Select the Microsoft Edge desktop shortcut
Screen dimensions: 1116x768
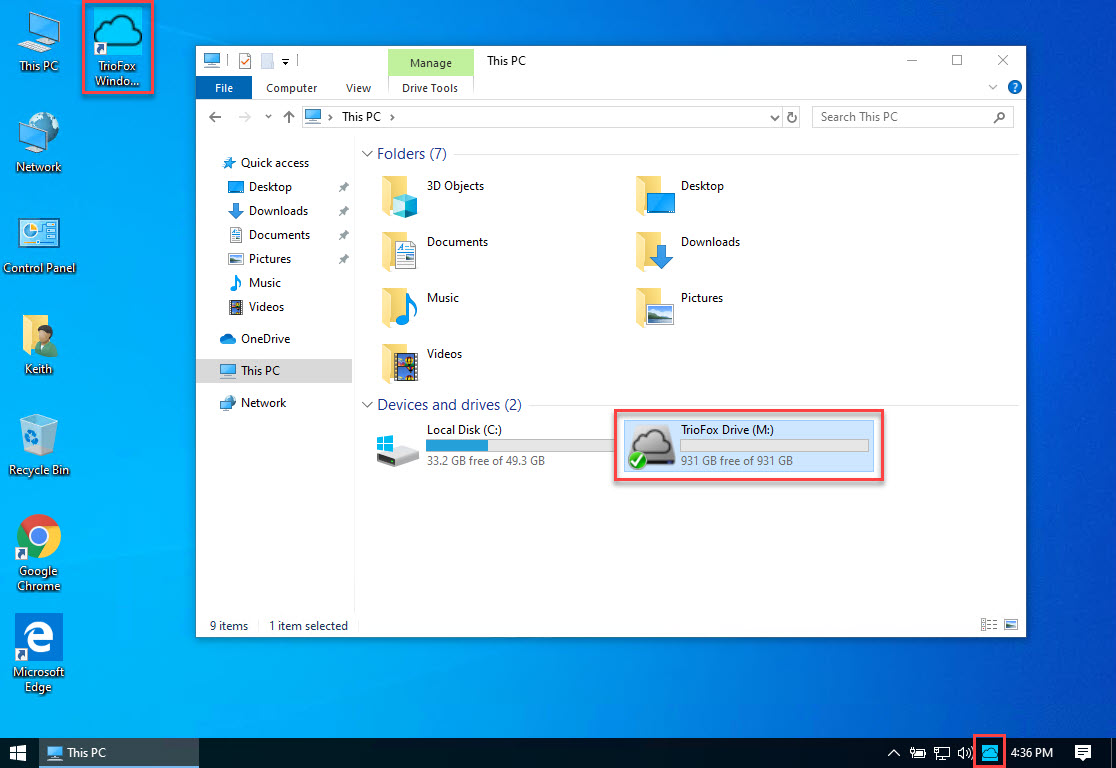point(38,653)
